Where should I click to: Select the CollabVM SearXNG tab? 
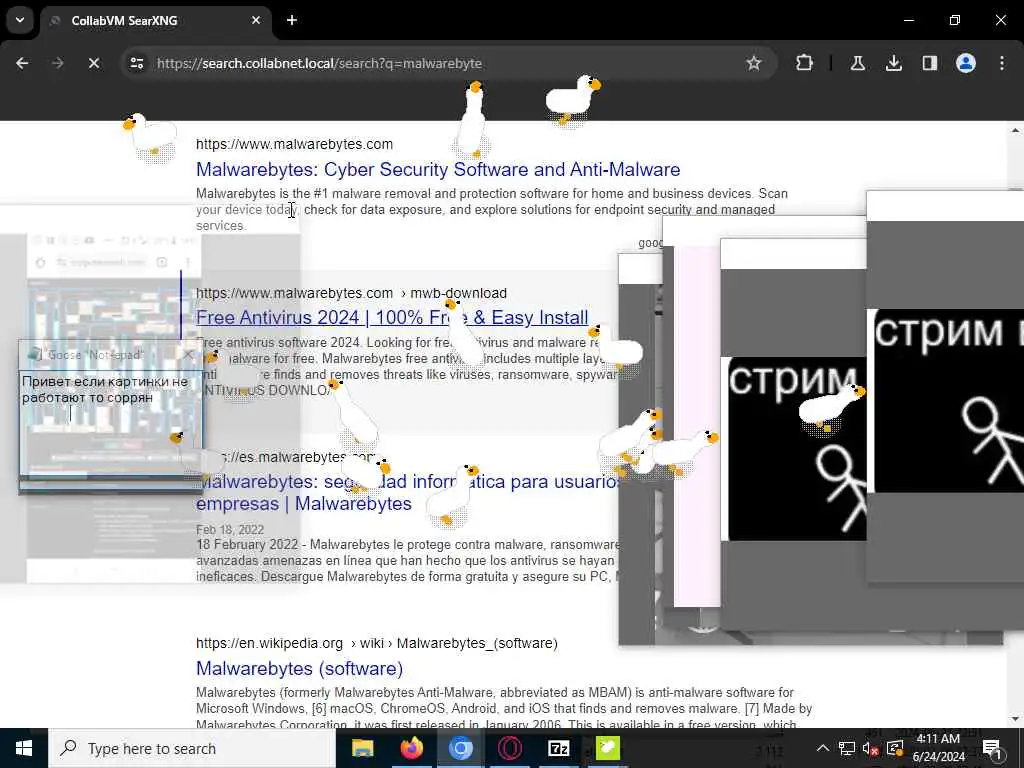click(x=155, y=21)
